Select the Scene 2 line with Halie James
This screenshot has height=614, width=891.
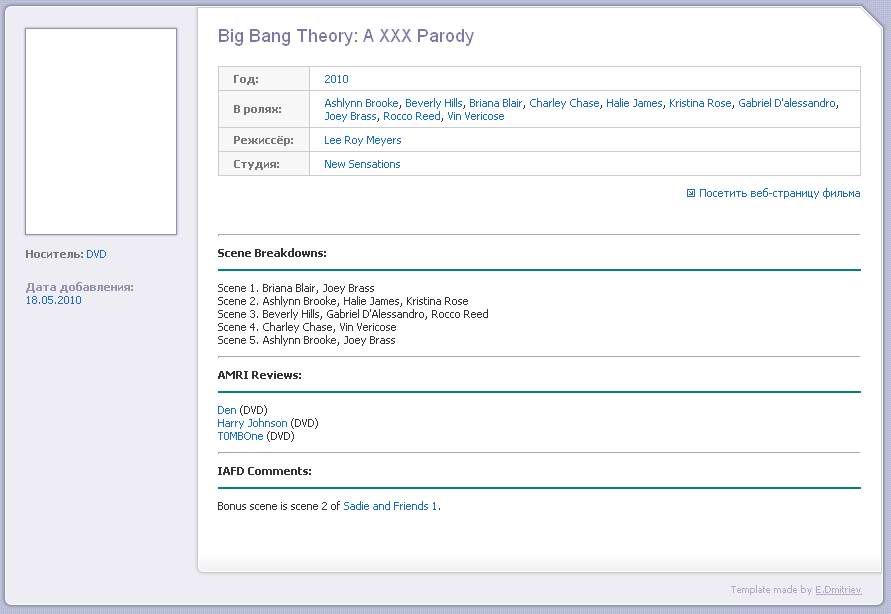point(343,301)
